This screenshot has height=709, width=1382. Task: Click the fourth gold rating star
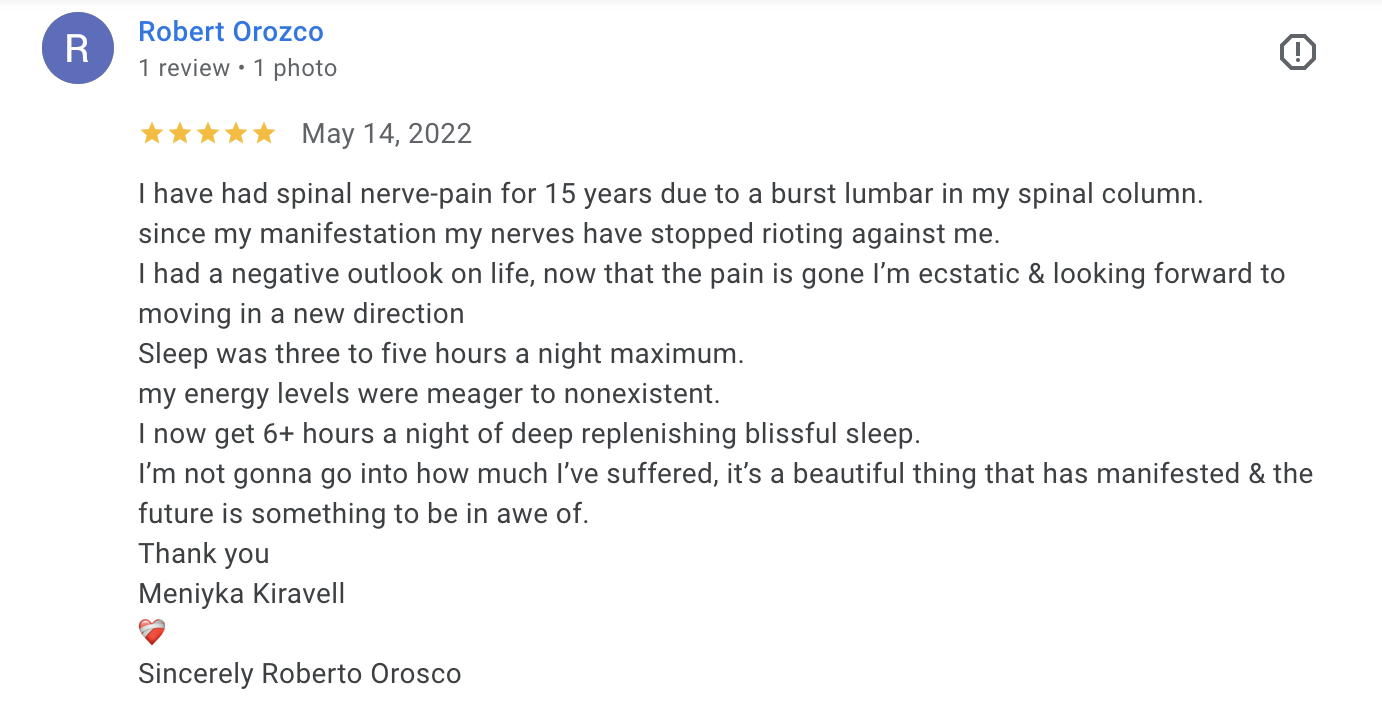[x=236, y=134]
